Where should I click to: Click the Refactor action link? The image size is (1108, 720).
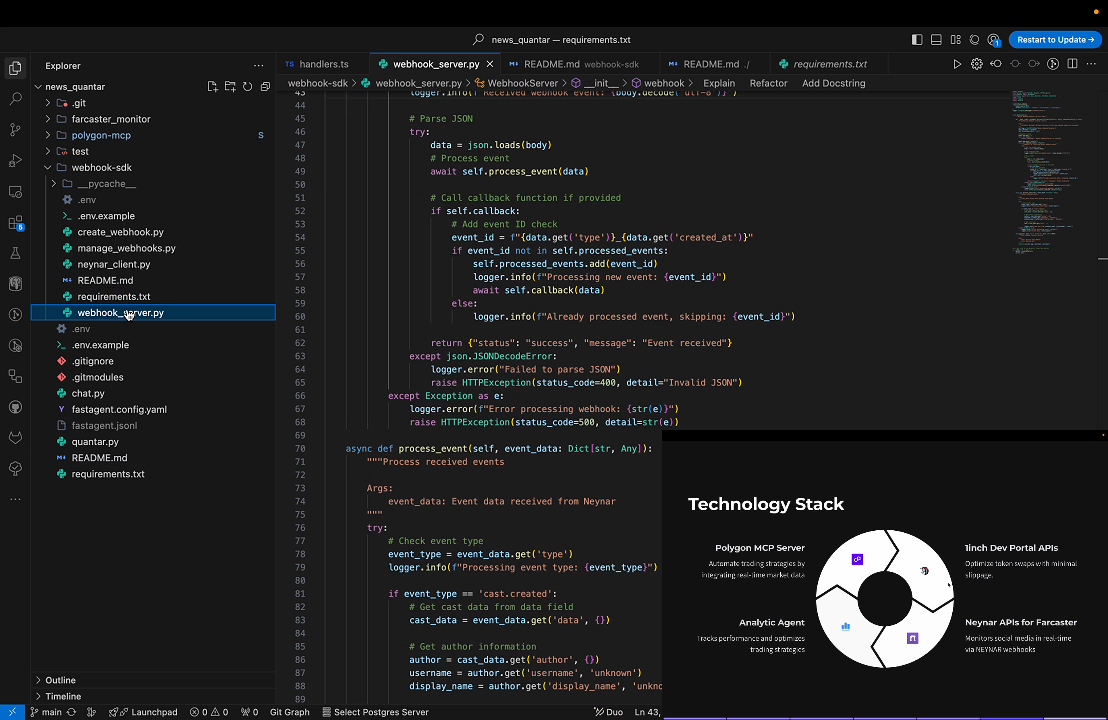click(768, 83)
